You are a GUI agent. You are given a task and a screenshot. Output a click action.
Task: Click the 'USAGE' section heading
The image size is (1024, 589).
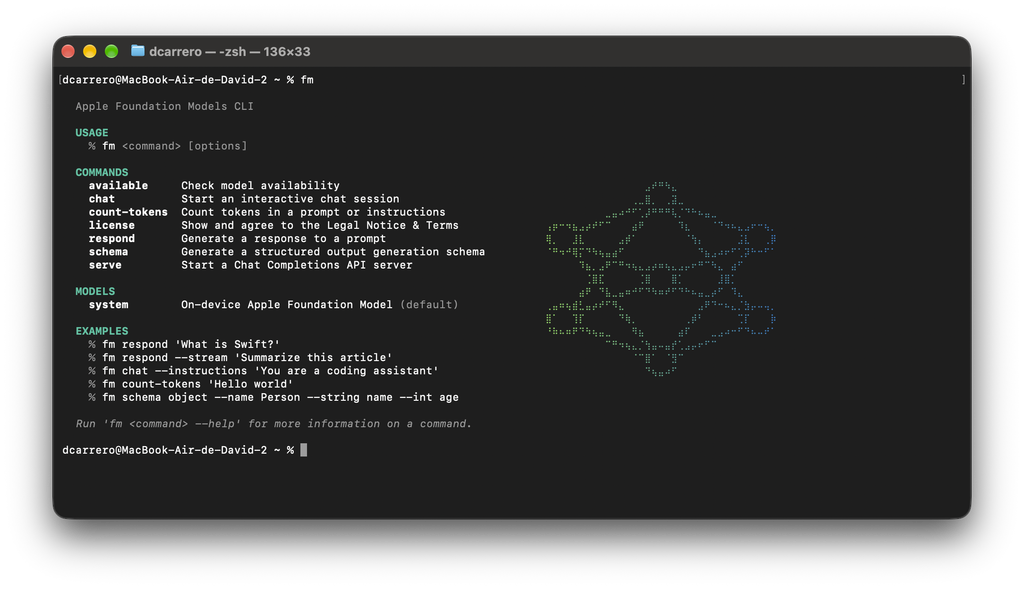pos(92,133)
